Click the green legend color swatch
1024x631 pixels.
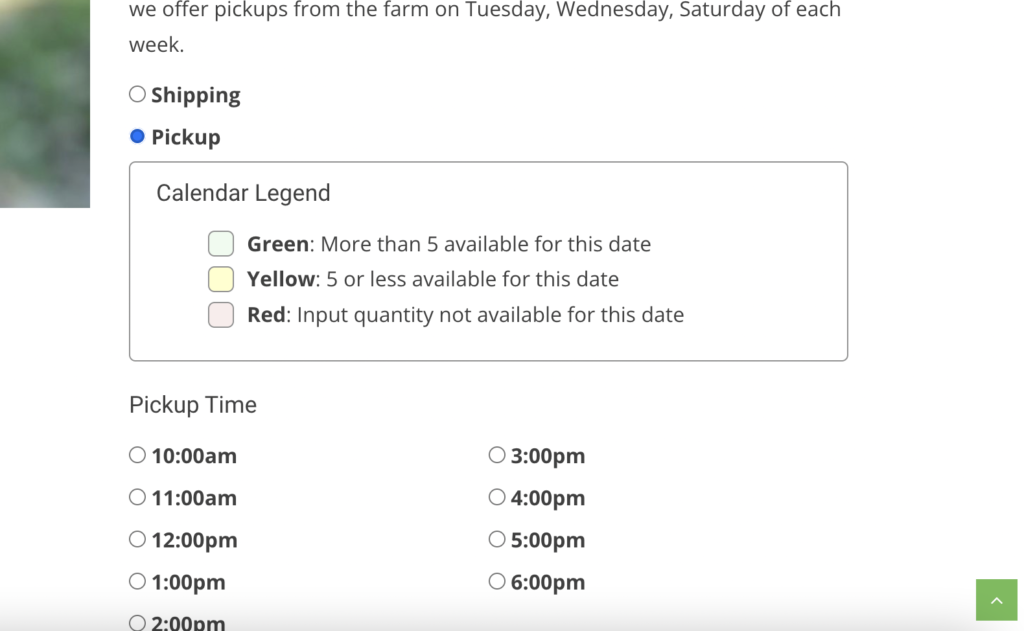(x=221, y=244)
